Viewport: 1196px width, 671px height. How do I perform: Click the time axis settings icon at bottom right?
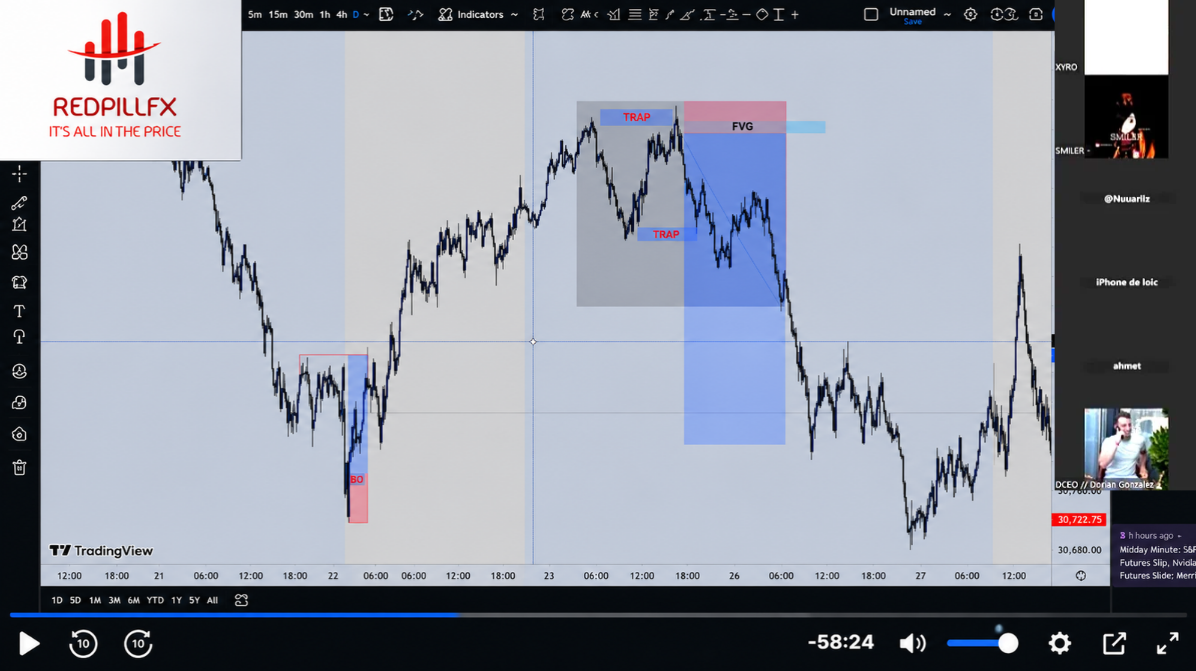pos(1081,576)
